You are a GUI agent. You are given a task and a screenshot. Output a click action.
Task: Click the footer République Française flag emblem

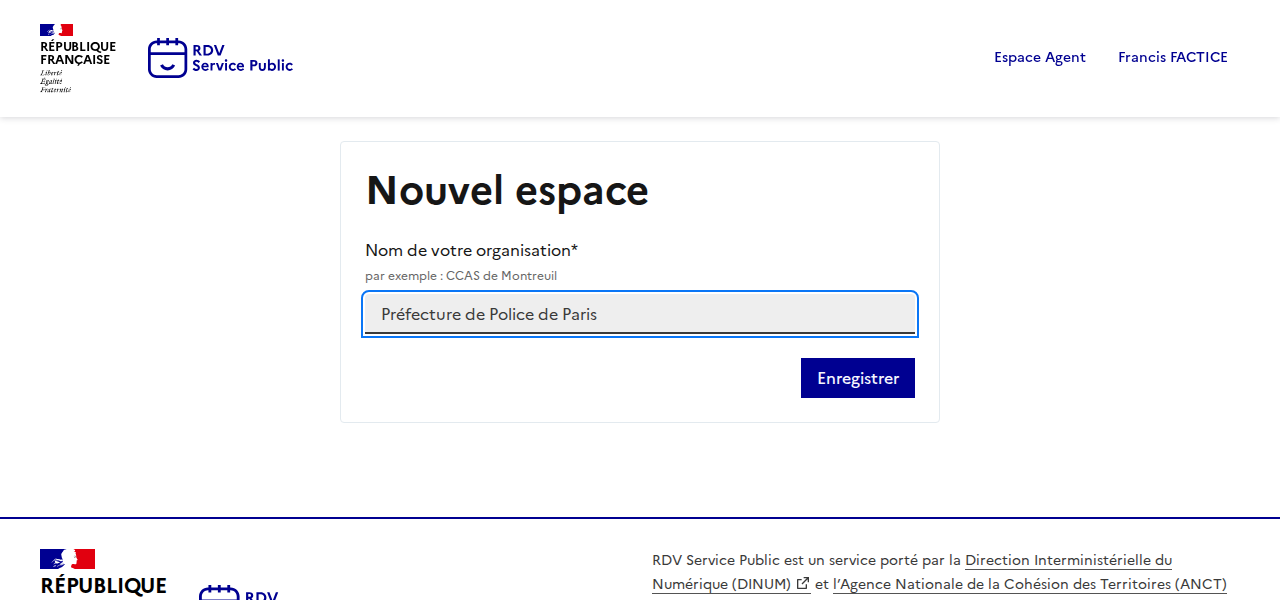point(67,559)
